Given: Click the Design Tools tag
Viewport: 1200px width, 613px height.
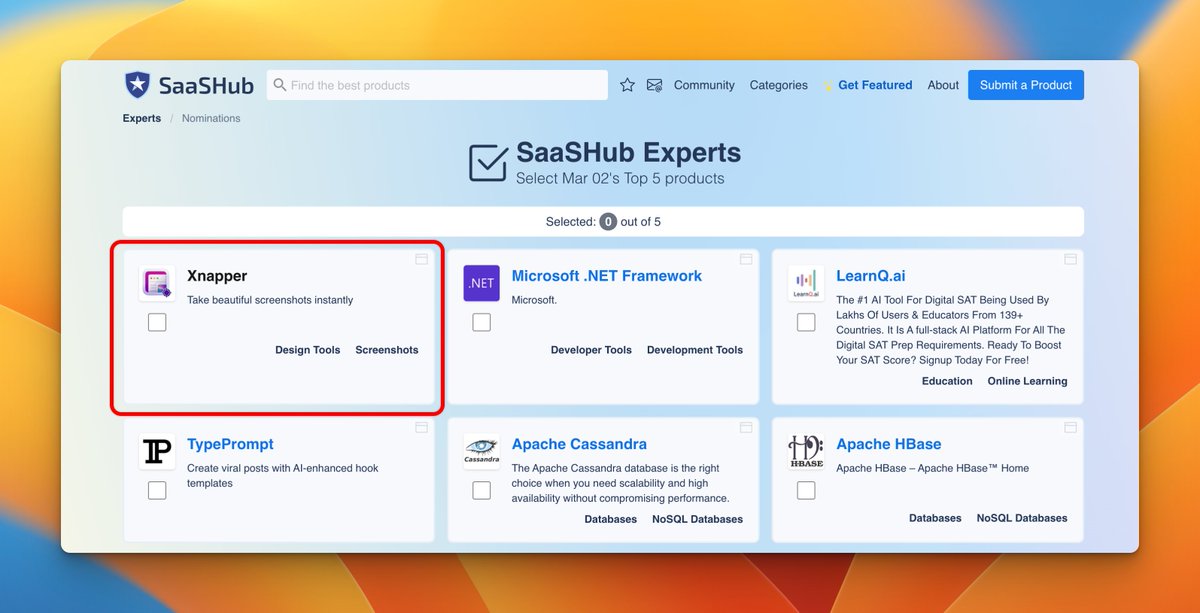Looking at the screenshot, I should pos(308,350).
